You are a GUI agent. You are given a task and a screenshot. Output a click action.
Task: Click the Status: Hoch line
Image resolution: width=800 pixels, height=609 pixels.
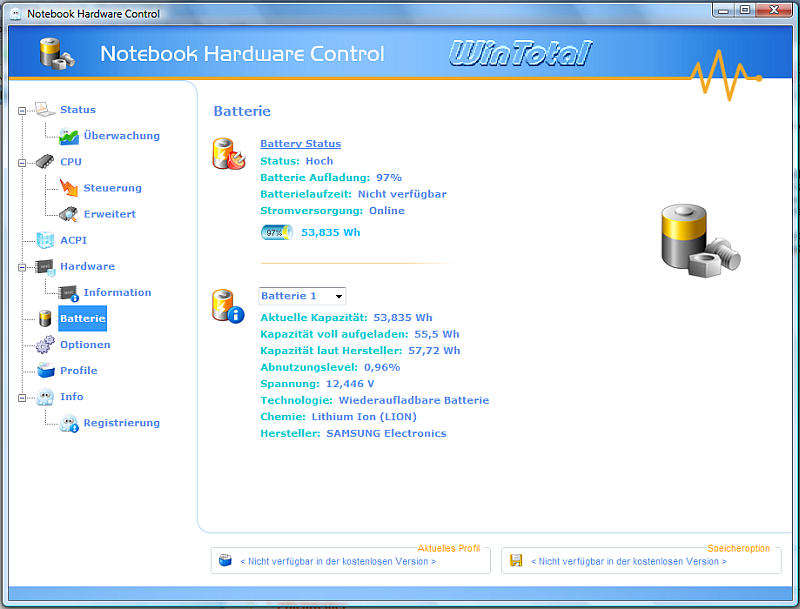pyautogui.click(x=296, y=161)
